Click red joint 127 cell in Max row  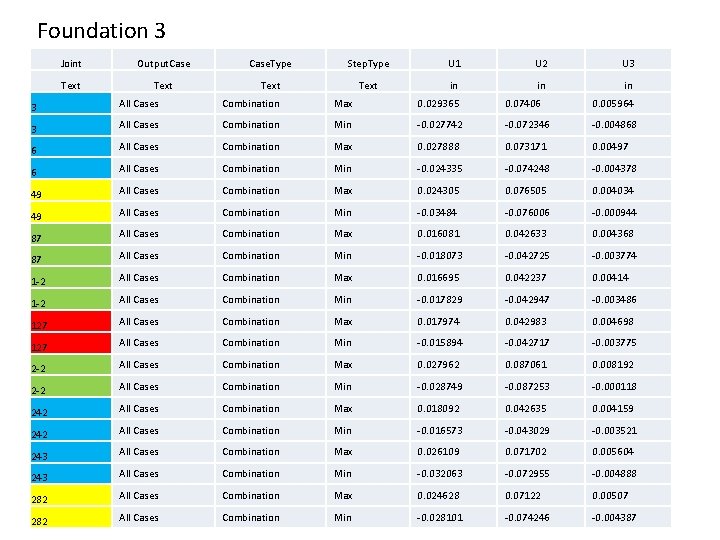click(71, 322)
